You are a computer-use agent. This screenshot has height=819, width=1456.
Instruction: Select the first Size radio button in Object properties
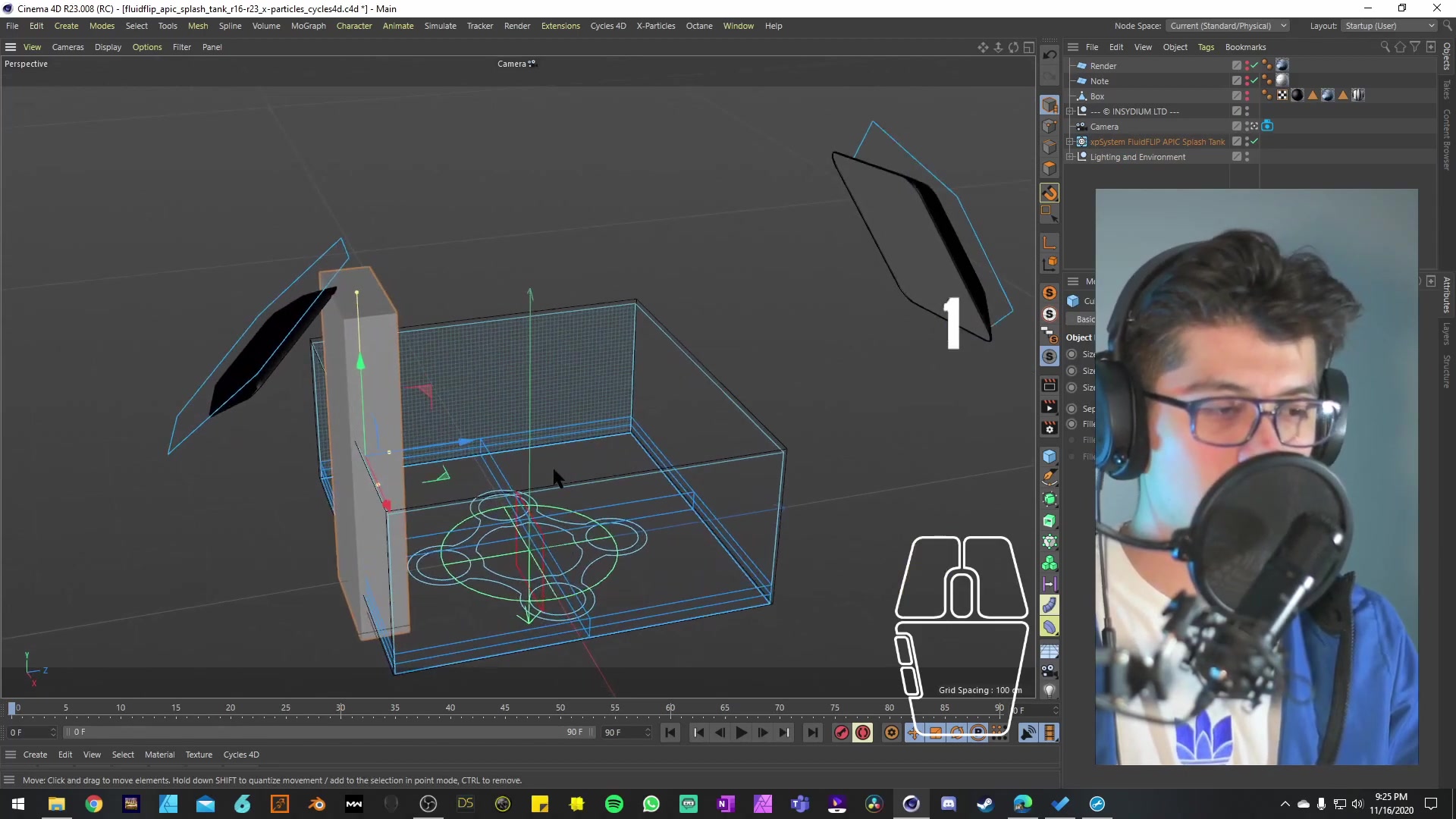click(1071, 354)
